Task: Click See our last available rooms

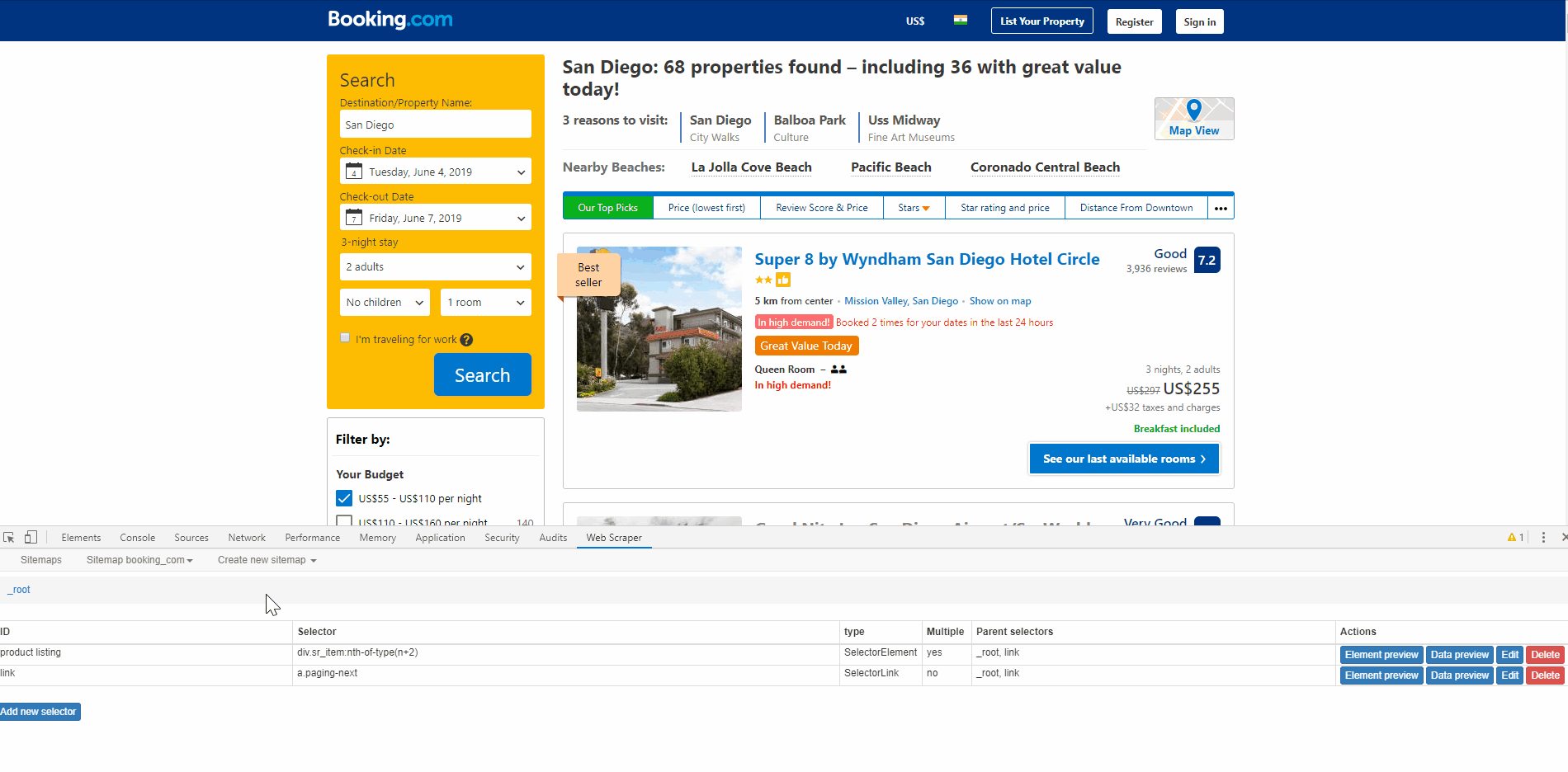Action: 1124,459
